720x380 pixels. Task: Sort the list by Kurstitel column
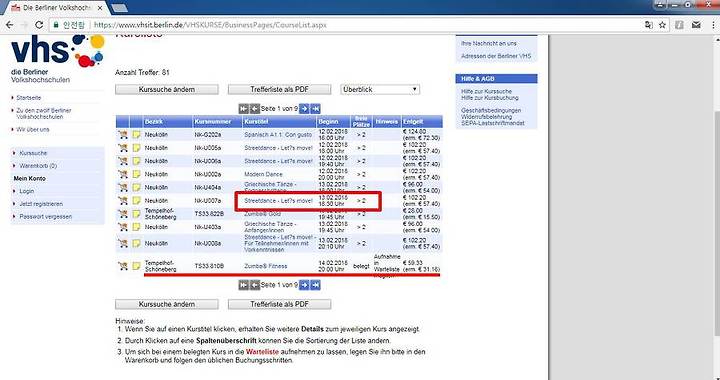(256, 122)
